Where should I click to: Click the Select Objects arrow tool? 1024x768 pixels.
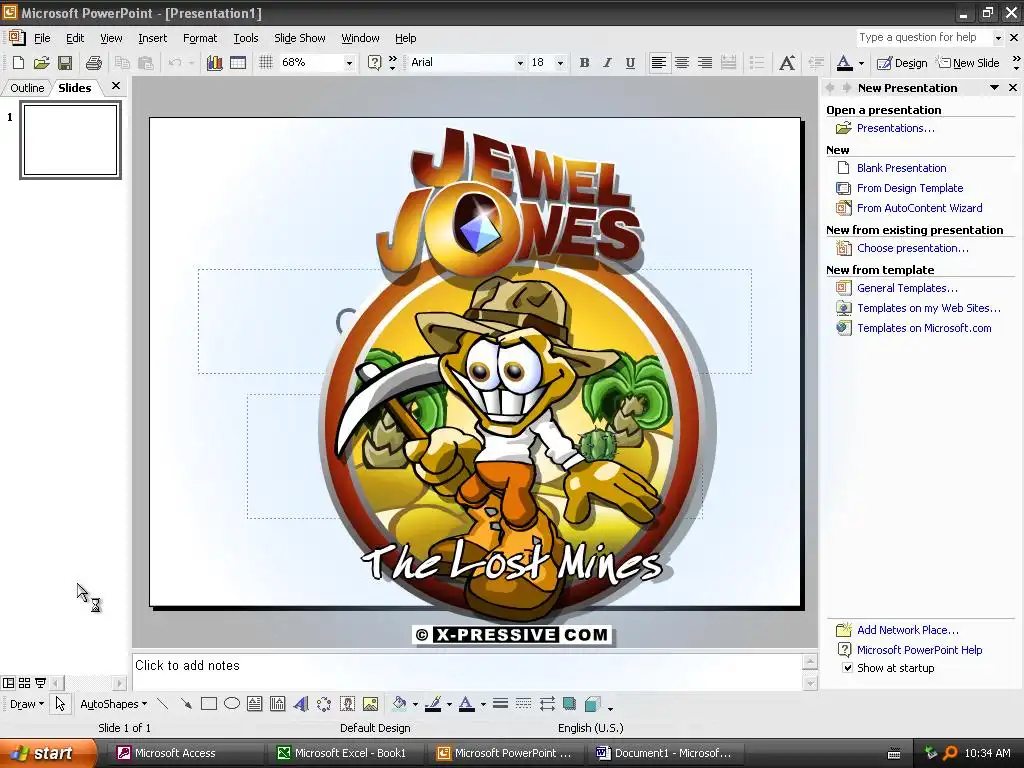pos(60,704)
